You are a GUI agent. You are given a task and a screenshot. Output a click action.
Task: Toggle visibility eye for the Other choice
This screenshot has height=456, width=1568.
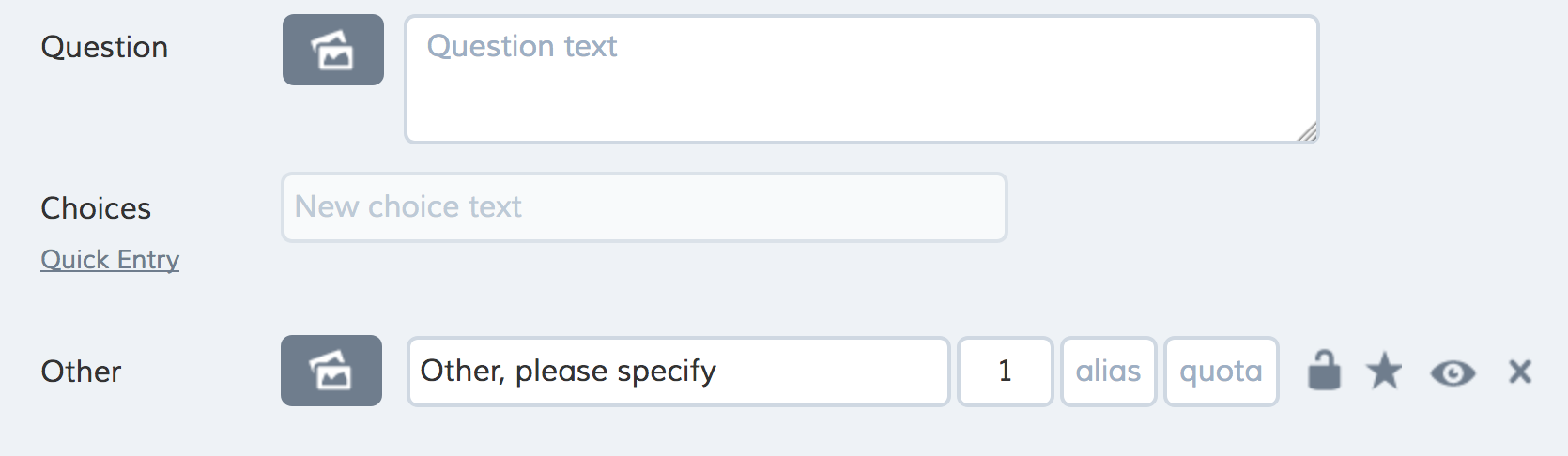click(1453, 373)
